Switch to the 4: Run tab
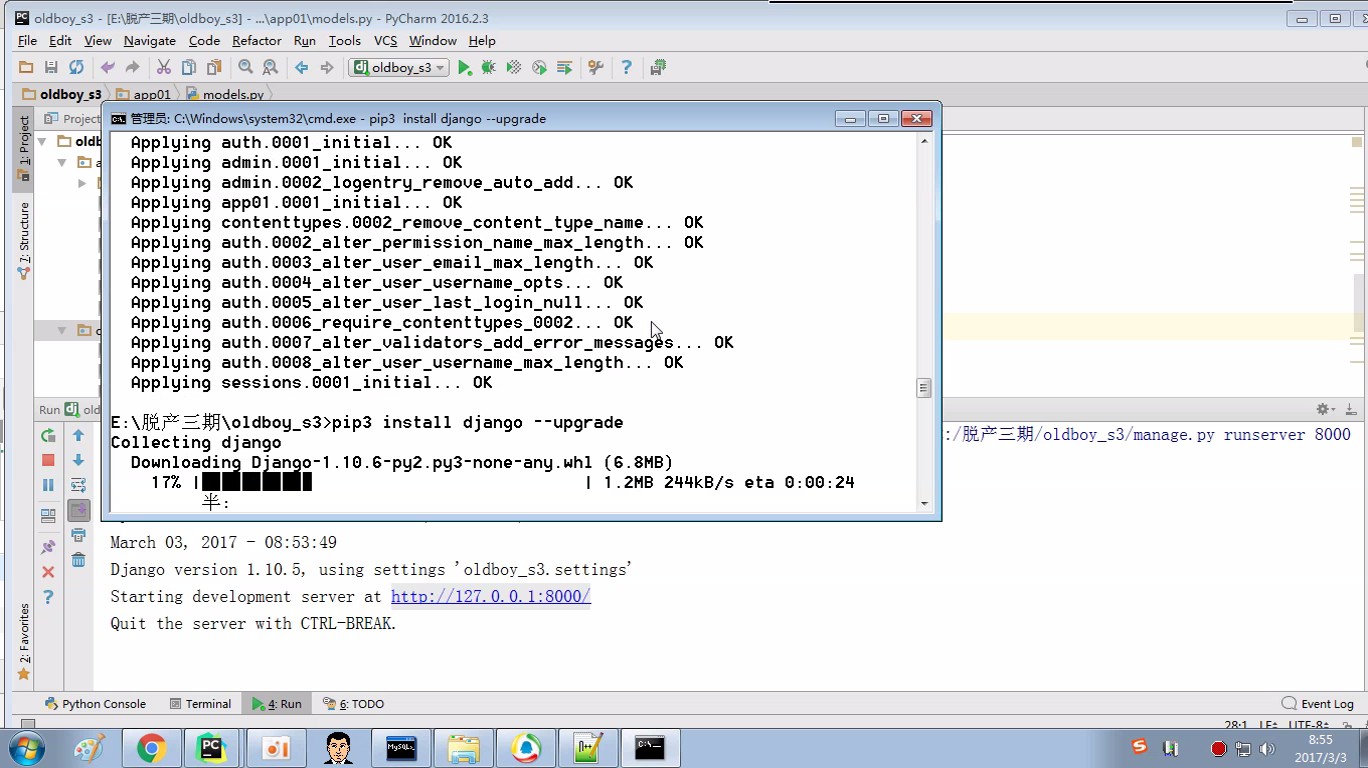Image resolution: width=1368 pixels, height=768 pixels. coord(277,704)
